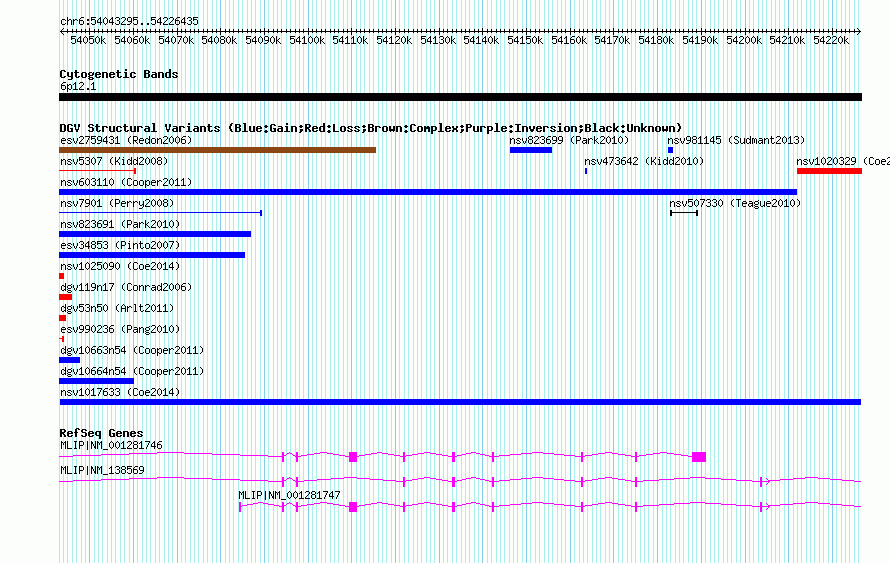Click the small blue nsv981145 marker
The height and width of the screenshot is (563, 890).
pos(670,150)
